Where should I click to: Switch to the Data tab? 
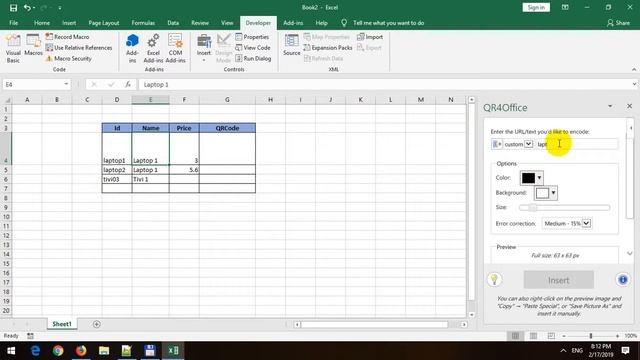(x=173, y=23)
